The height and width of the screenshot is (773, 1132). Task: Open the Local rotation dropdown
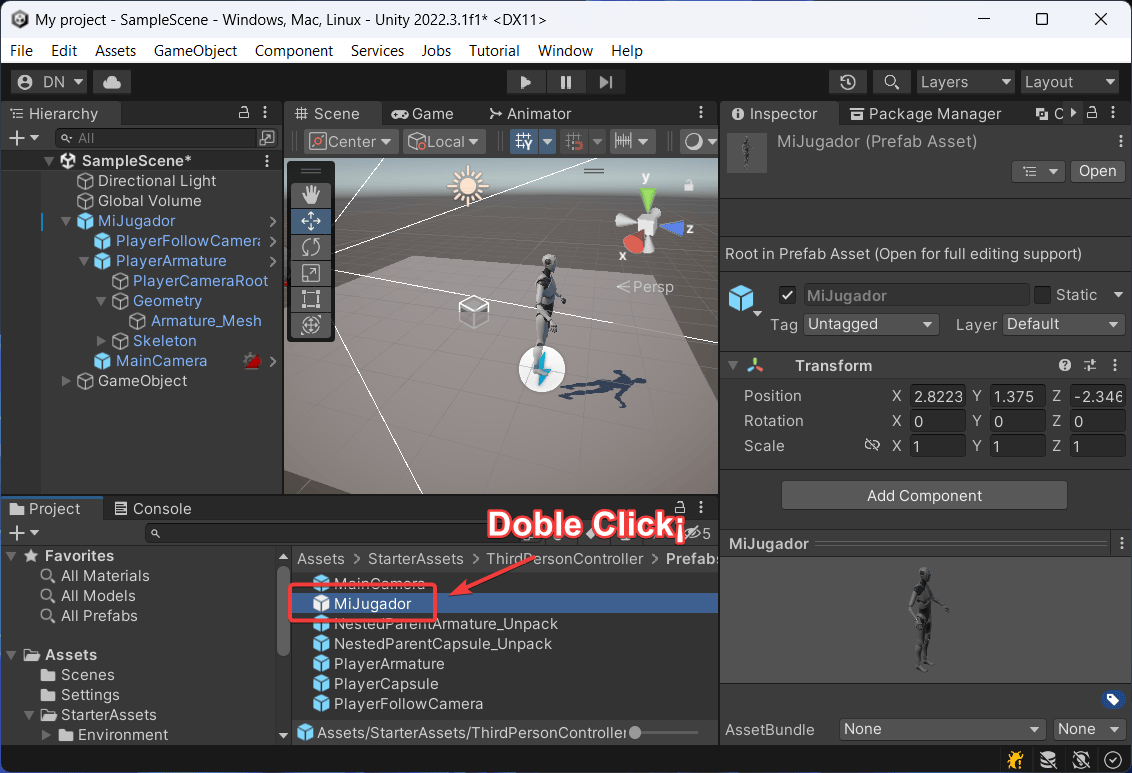tap(444, 141)
